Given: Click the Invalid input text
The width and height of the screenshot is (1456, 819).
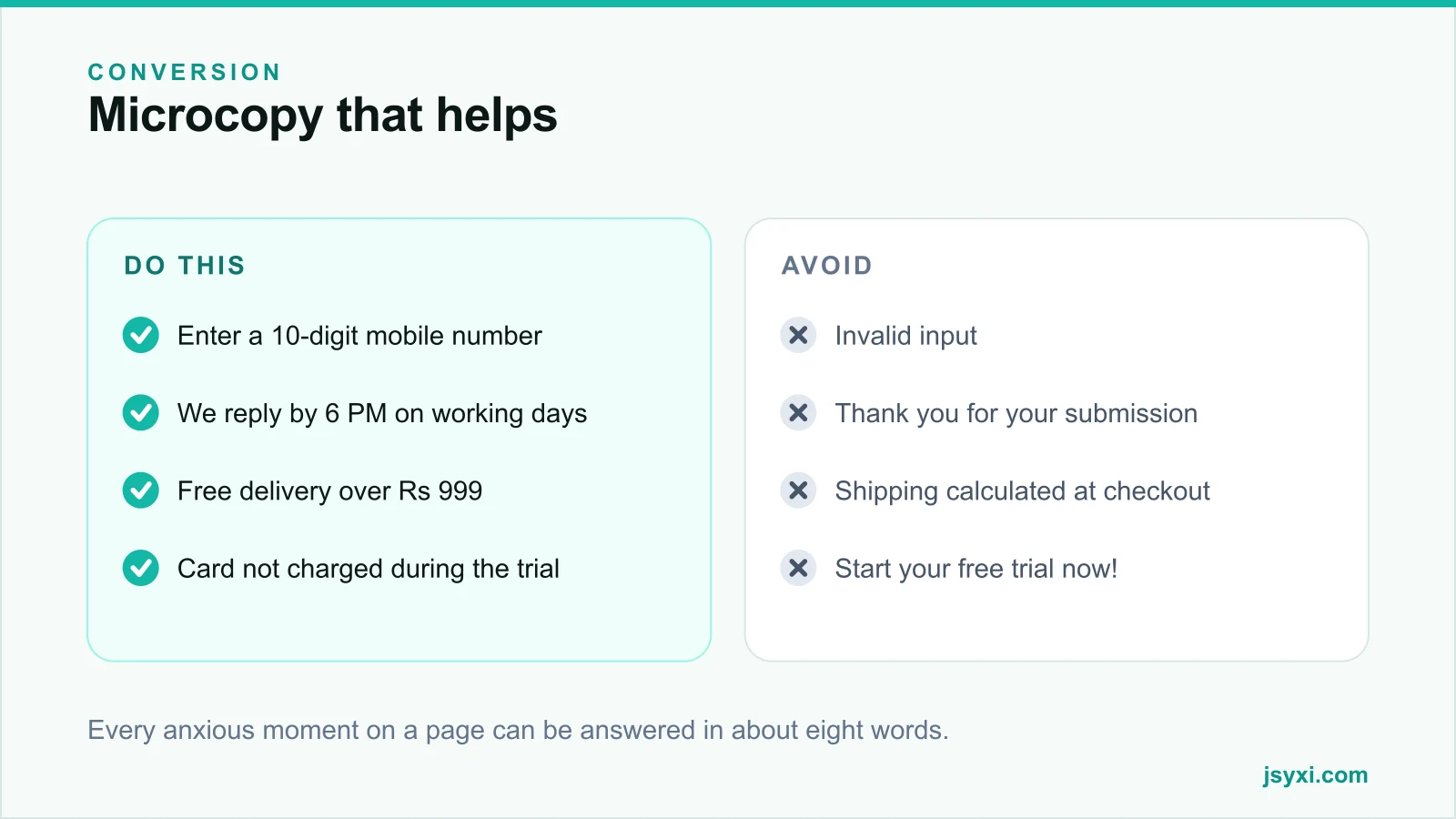Looking at the screenshot, I should [905, 336].
